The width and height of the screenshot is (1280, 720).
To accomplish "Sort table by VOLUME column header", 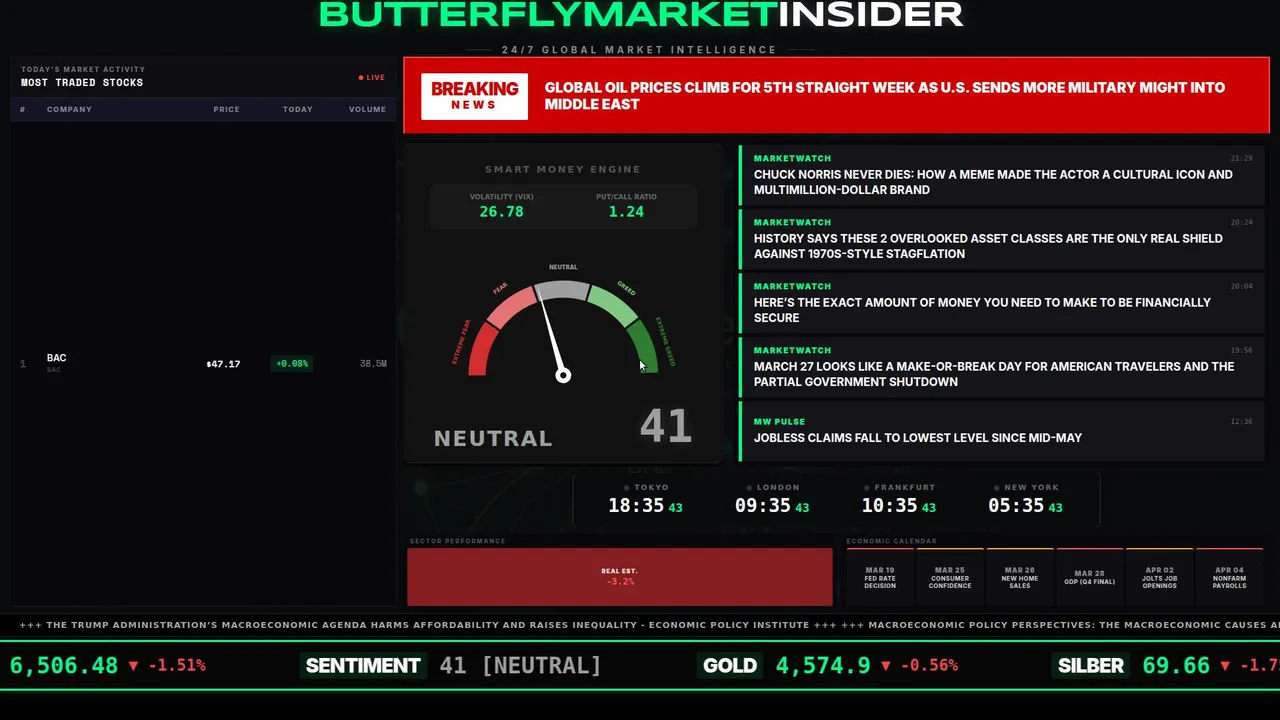I will pos(367,109).
